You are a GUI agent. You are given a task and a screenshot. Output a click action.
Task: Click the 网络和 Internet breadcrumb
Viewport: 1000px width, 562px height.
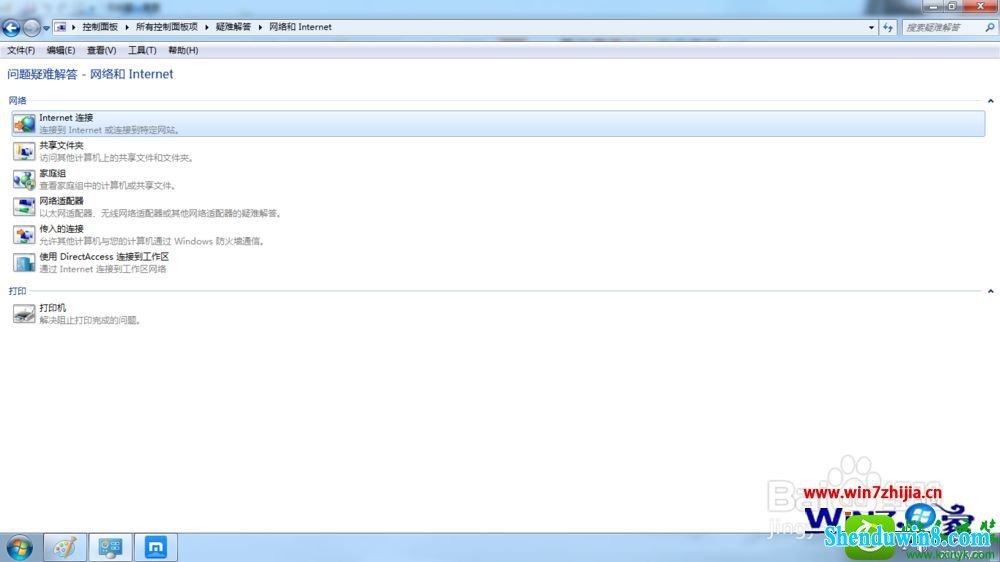(x=300, y=27)
